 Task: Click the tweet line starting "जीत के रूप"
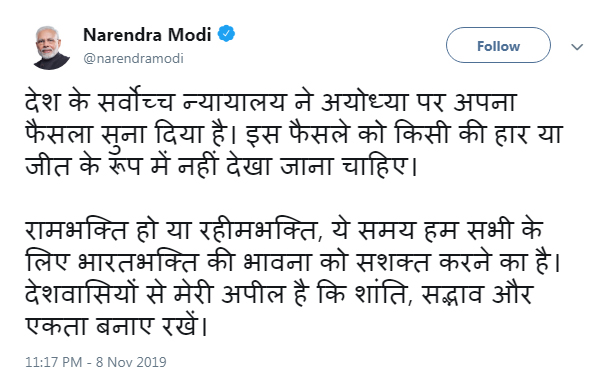pos(222,166)
